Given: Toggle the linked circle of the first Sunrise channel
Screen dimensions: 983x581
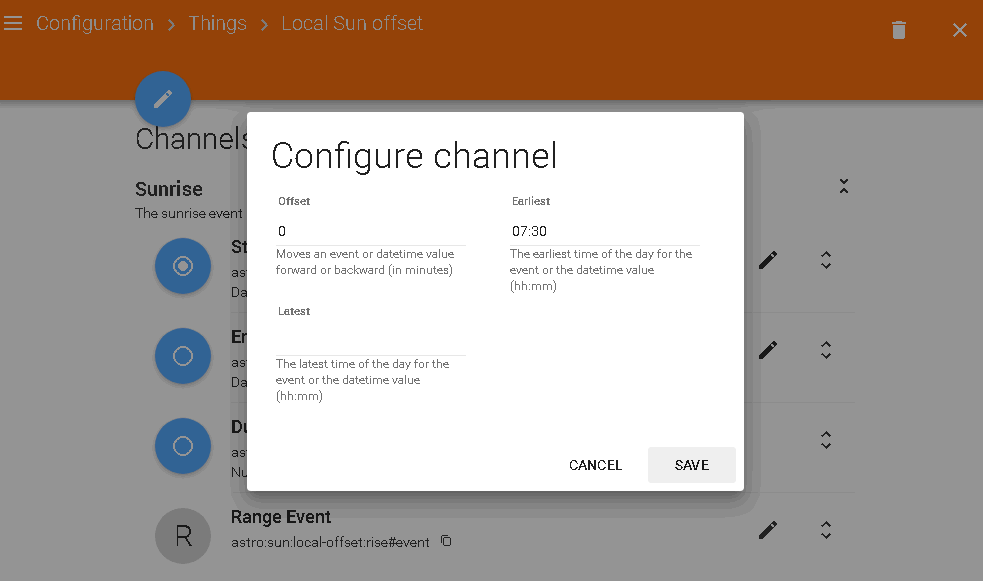Looking at the screenshot, I should coord(183,266).
